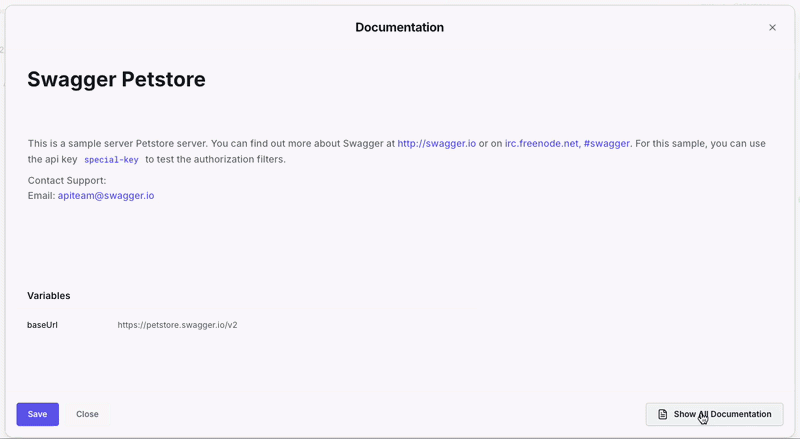Image resolution: width=800 pixels, height=439 pixels.
Task: Close the Documentation dialog with the X icon
Action: pos(772,28)
